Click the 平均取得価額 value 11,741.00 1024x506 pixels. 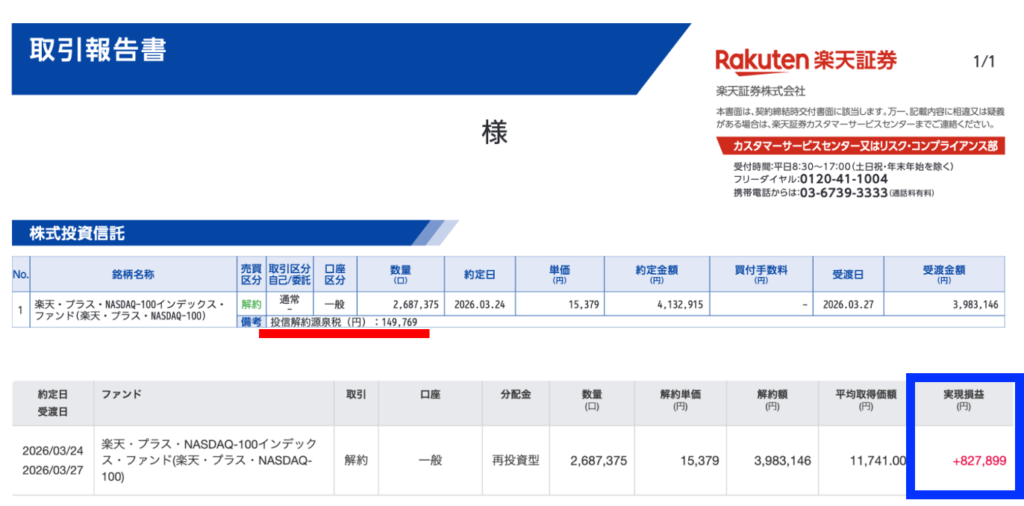pos(875,461)
